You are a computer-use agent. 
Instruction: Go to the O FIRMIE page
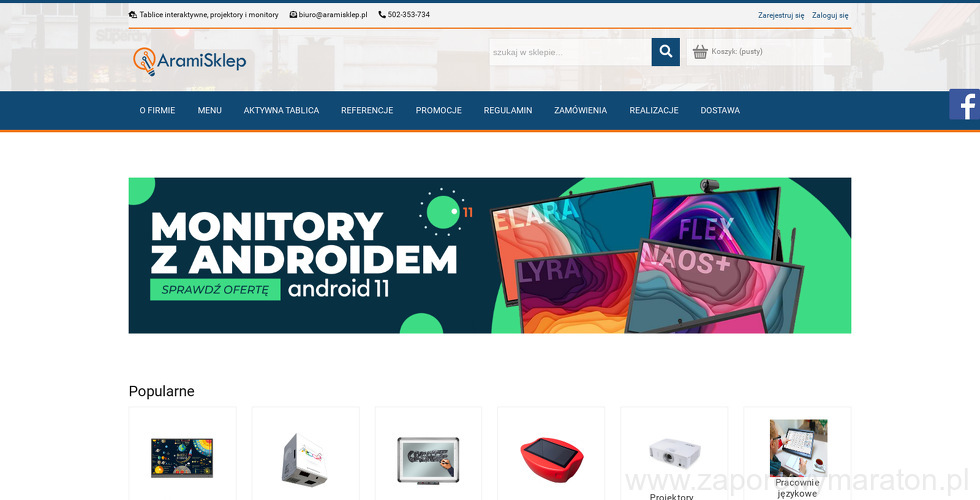pyautogui.click(x=157, y=111)
